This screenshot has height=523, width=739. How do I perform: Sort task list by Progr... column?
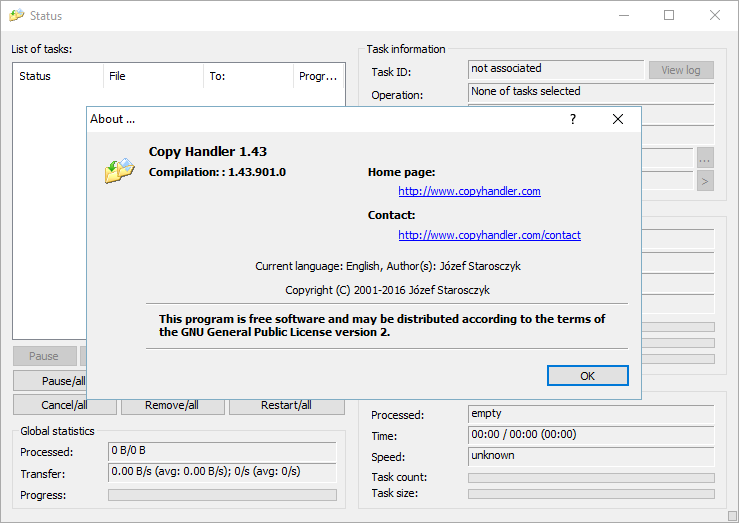pyautogui.click(x=319, y=76)
